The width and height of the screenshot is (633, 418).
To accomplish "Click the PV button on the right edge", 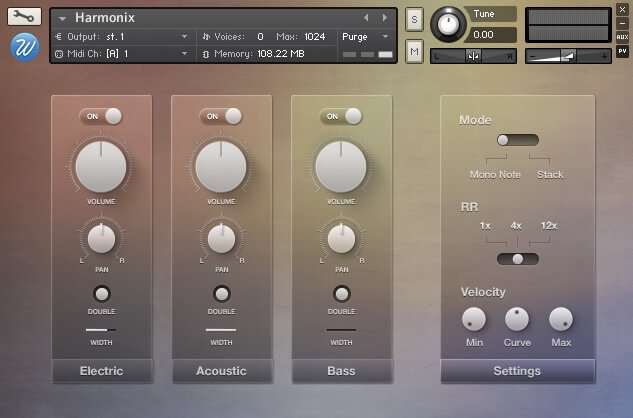I will pyautogui.click(x=622, y=50).
